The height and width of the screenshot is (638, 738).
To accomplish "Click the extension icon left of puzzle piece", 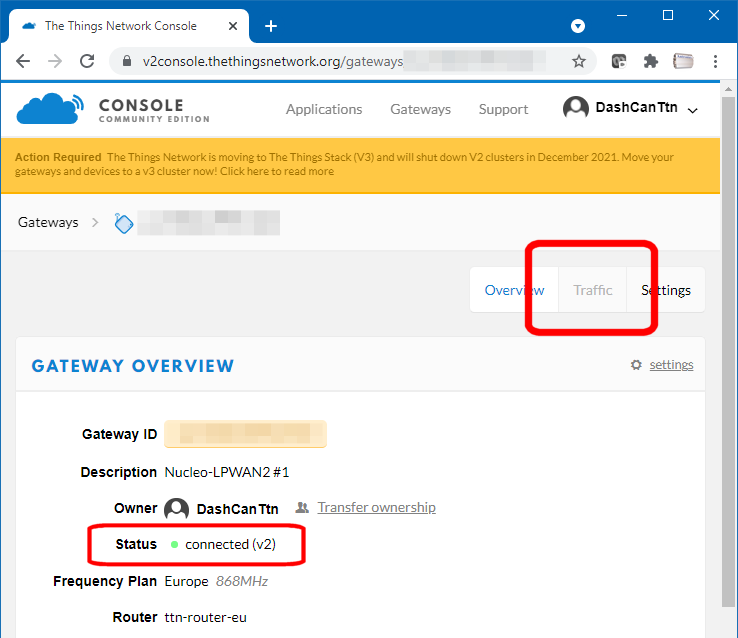I will coord(619,61).
